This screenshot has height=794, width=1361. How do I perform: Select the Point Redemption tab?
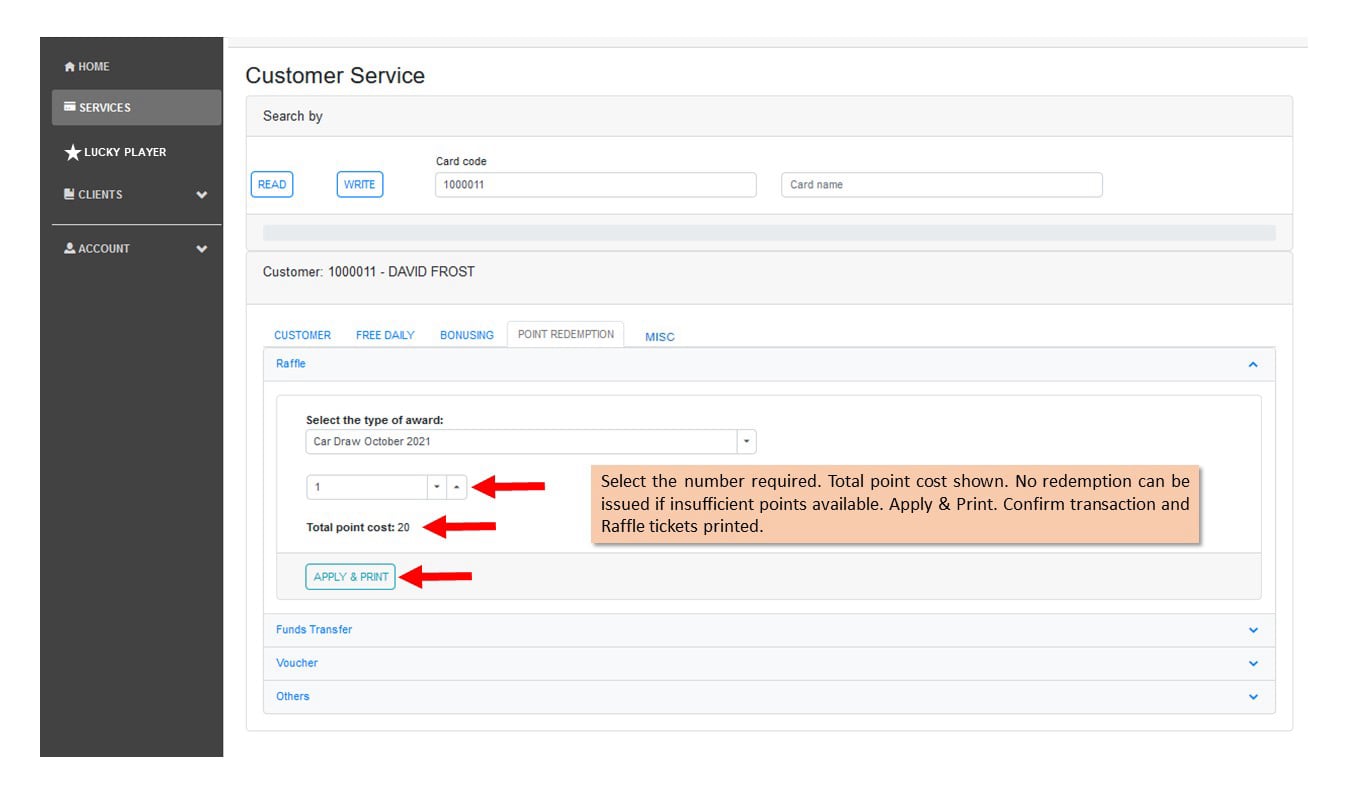[566, 335]
